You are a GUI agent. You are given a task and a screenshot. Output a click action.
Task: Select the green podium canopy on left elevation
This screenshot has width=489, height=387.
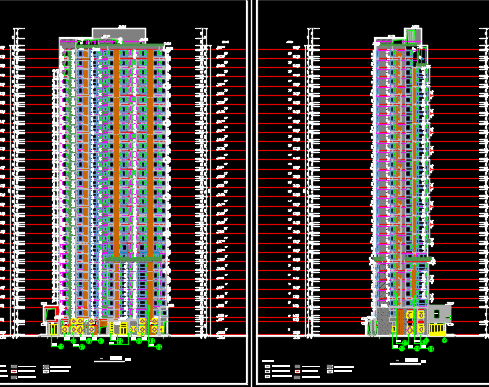click(x=133, y=259)
